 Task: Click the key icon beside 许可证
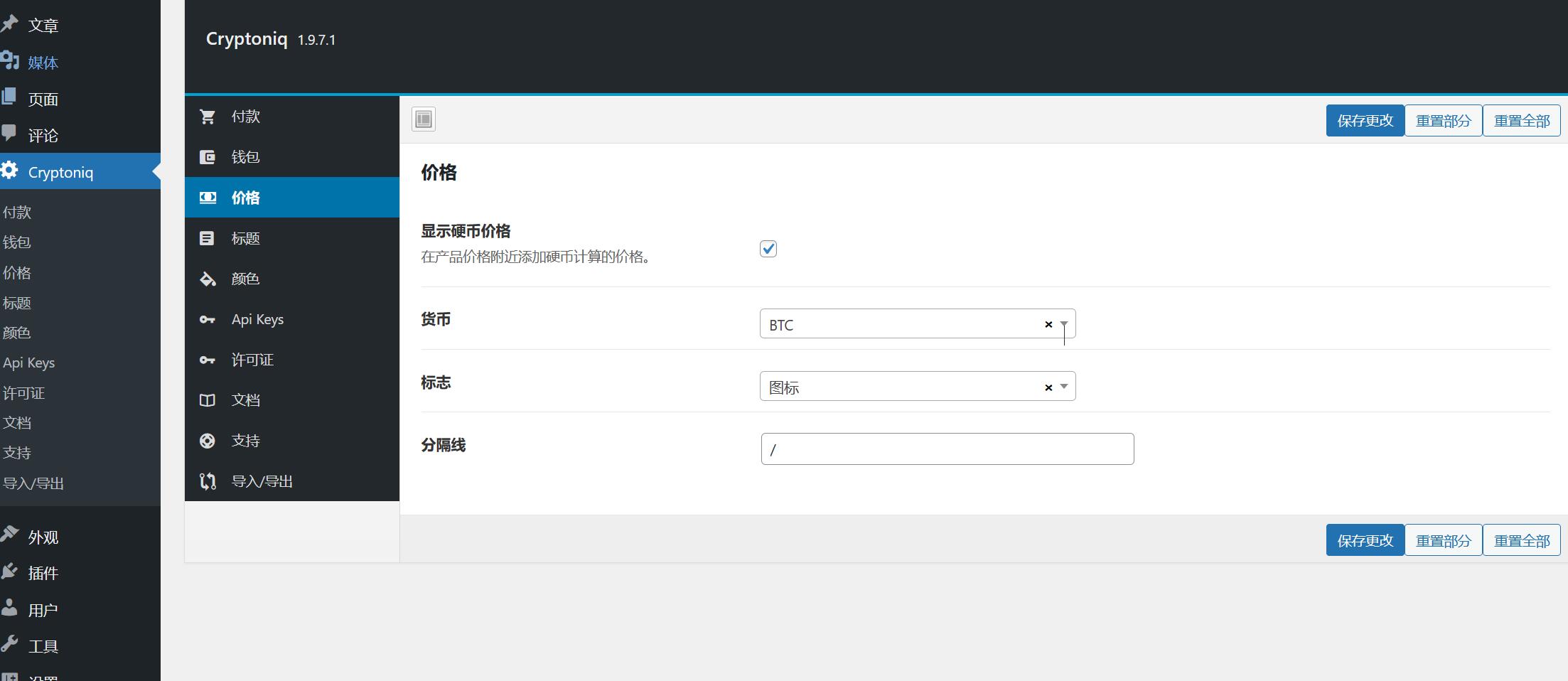coord(207,360)
